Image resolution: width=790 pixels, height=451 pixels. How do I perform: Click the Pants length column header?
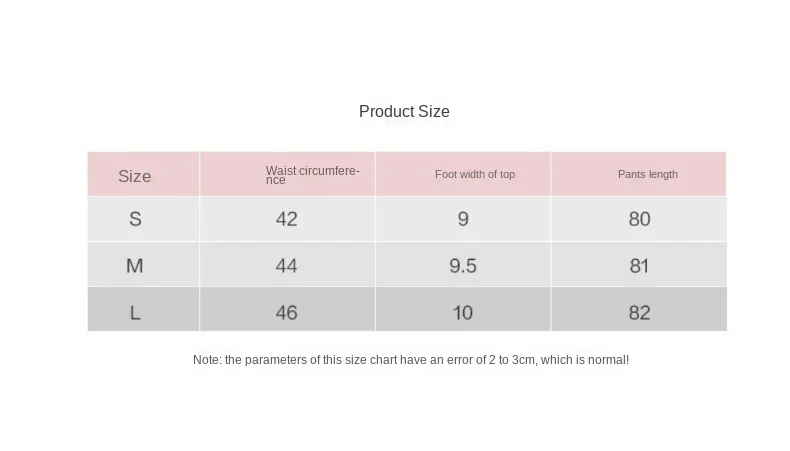point(648,174)
